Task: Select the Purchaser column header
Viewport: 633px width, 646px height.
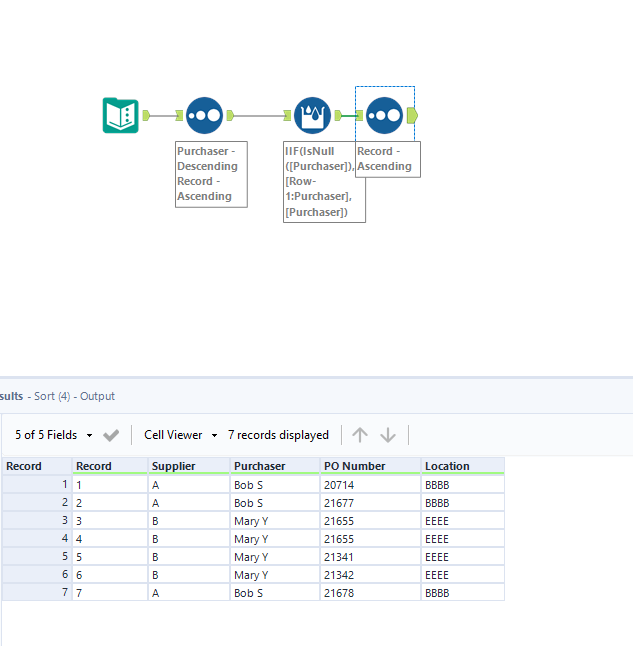Action: (x=259, y=466)
